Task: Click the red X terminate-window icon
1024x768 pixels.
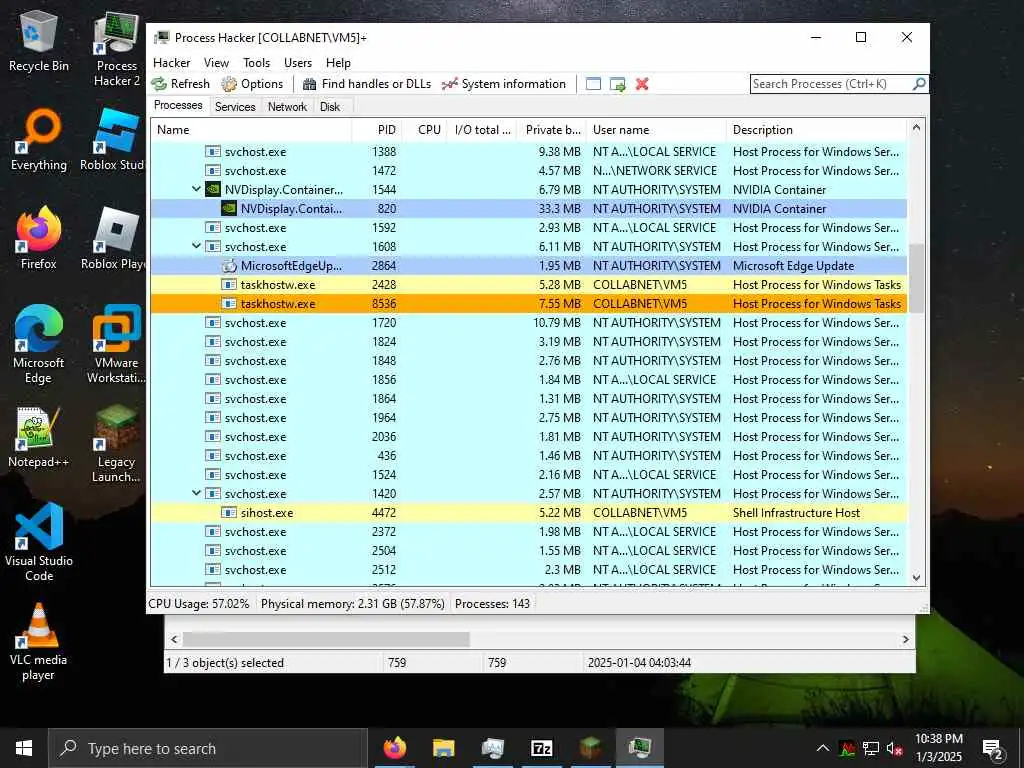Action: pyautogui.click(x=642, y=84)
